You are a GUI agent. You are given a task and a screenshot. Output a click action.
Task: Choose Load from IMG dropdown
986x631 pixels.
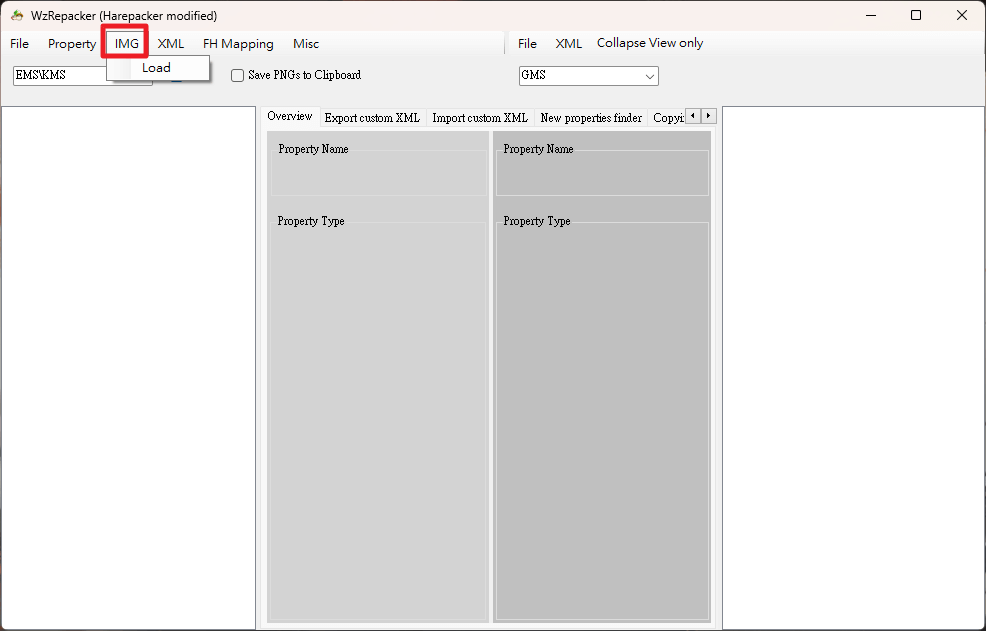click(157, 68)
